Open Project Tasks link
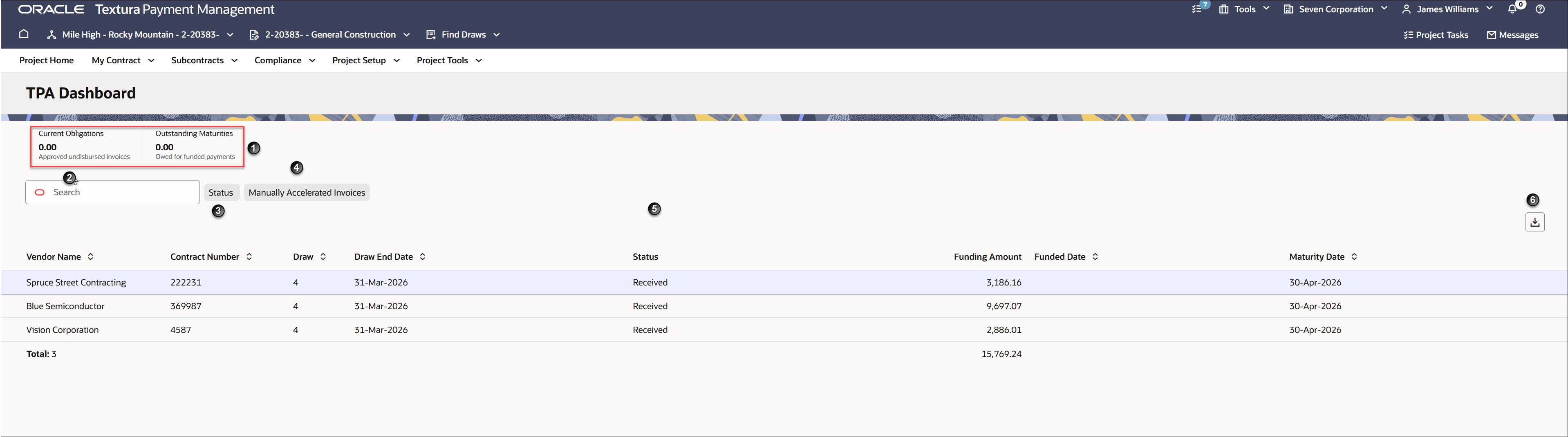The height and width of the screenshot is (437, 1568). click(x=1436, y=35)
